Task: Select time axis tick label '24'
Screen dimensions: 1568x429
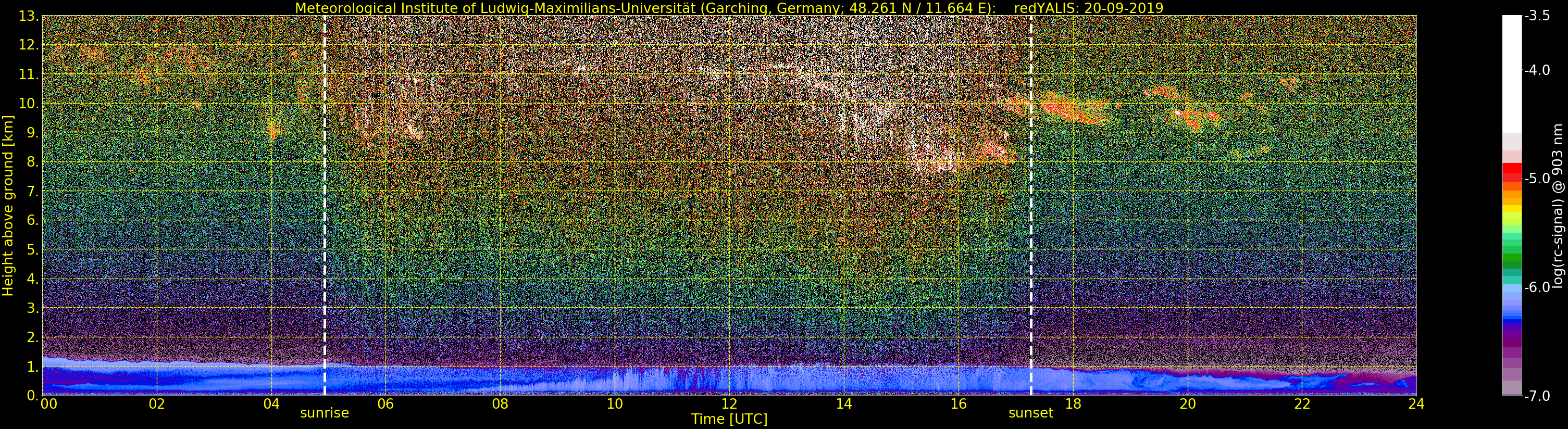Action: [x=1416, y=404]
